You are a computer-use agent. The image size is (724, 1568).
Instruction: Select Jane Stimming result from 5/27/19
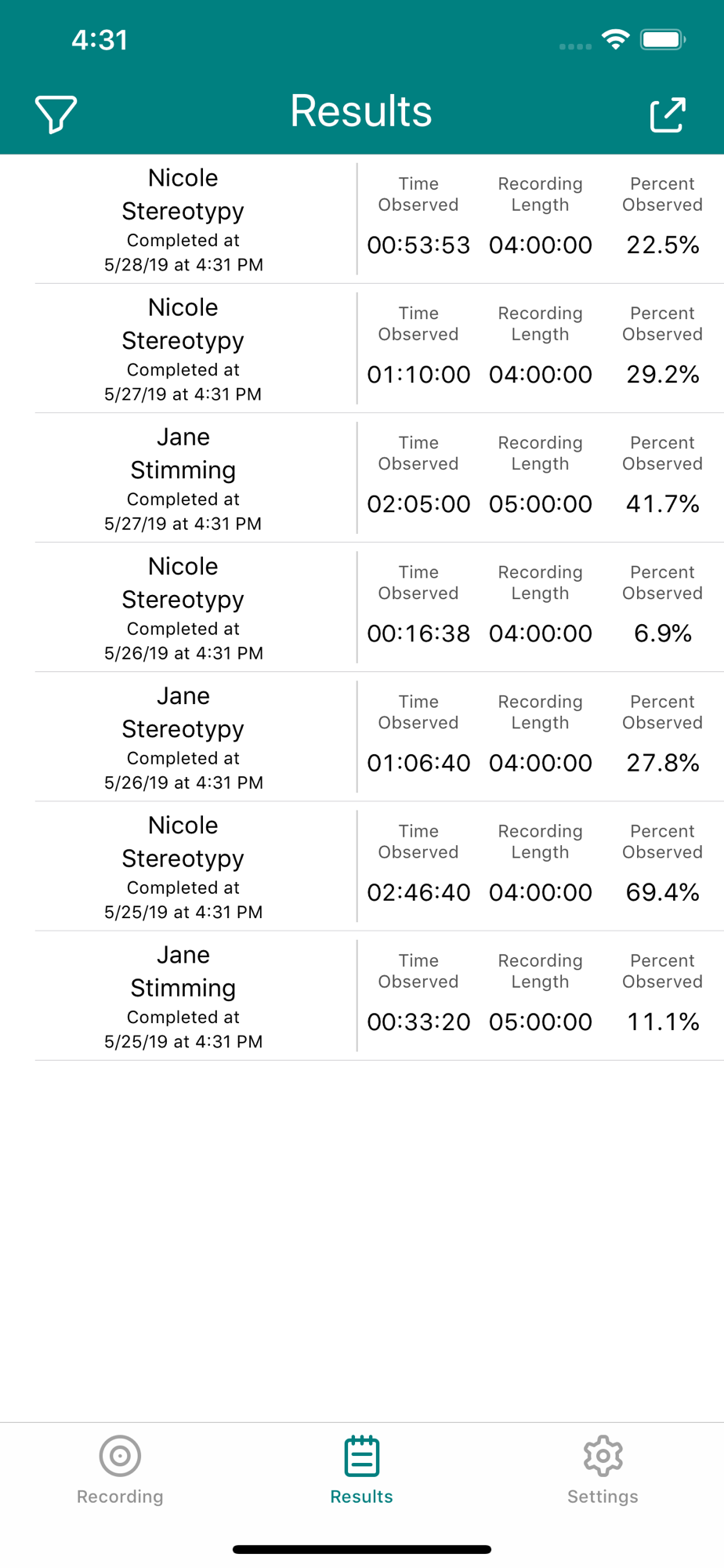pos(379,477)
